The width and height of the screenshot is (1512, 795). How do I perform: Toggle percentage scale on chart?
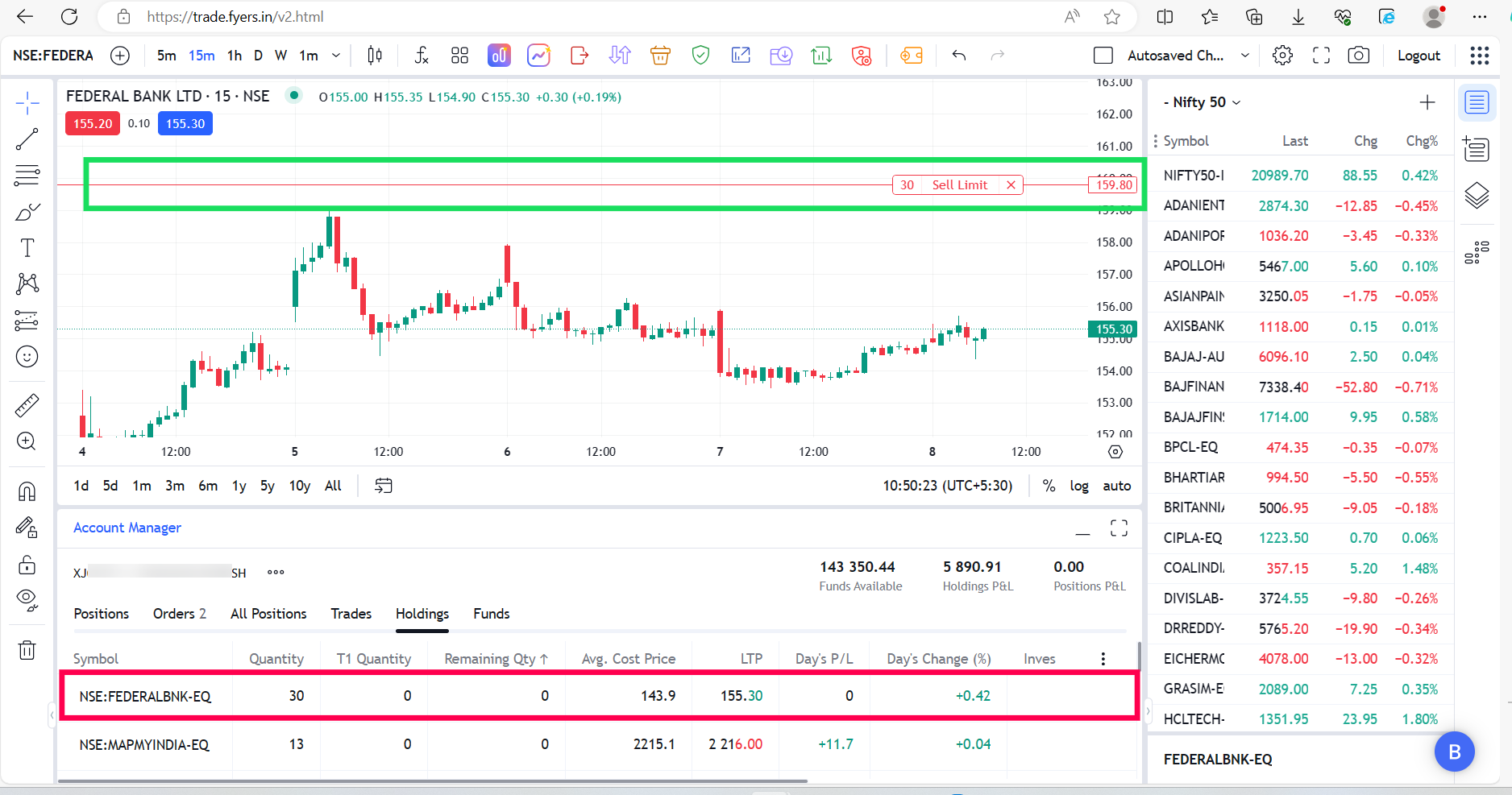[1049, 486]
